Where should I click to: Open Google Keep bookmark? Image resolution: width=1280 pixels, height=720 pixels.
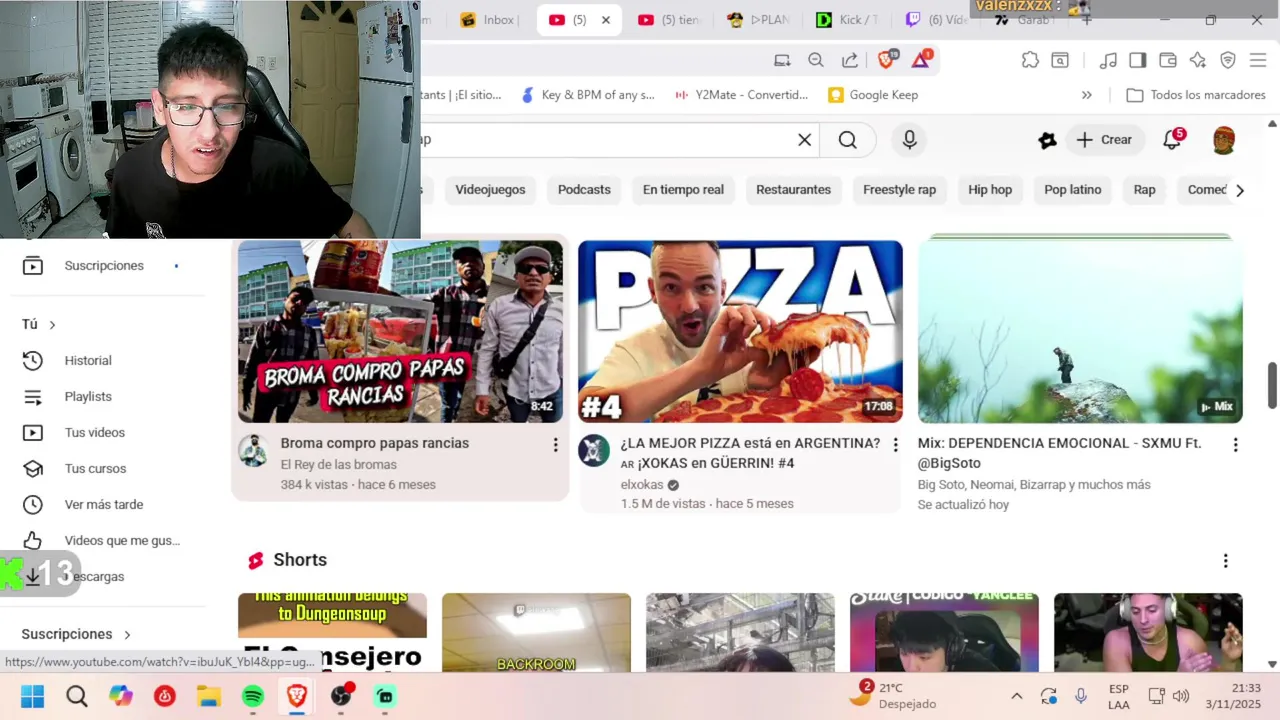click(x=873, y=95)
